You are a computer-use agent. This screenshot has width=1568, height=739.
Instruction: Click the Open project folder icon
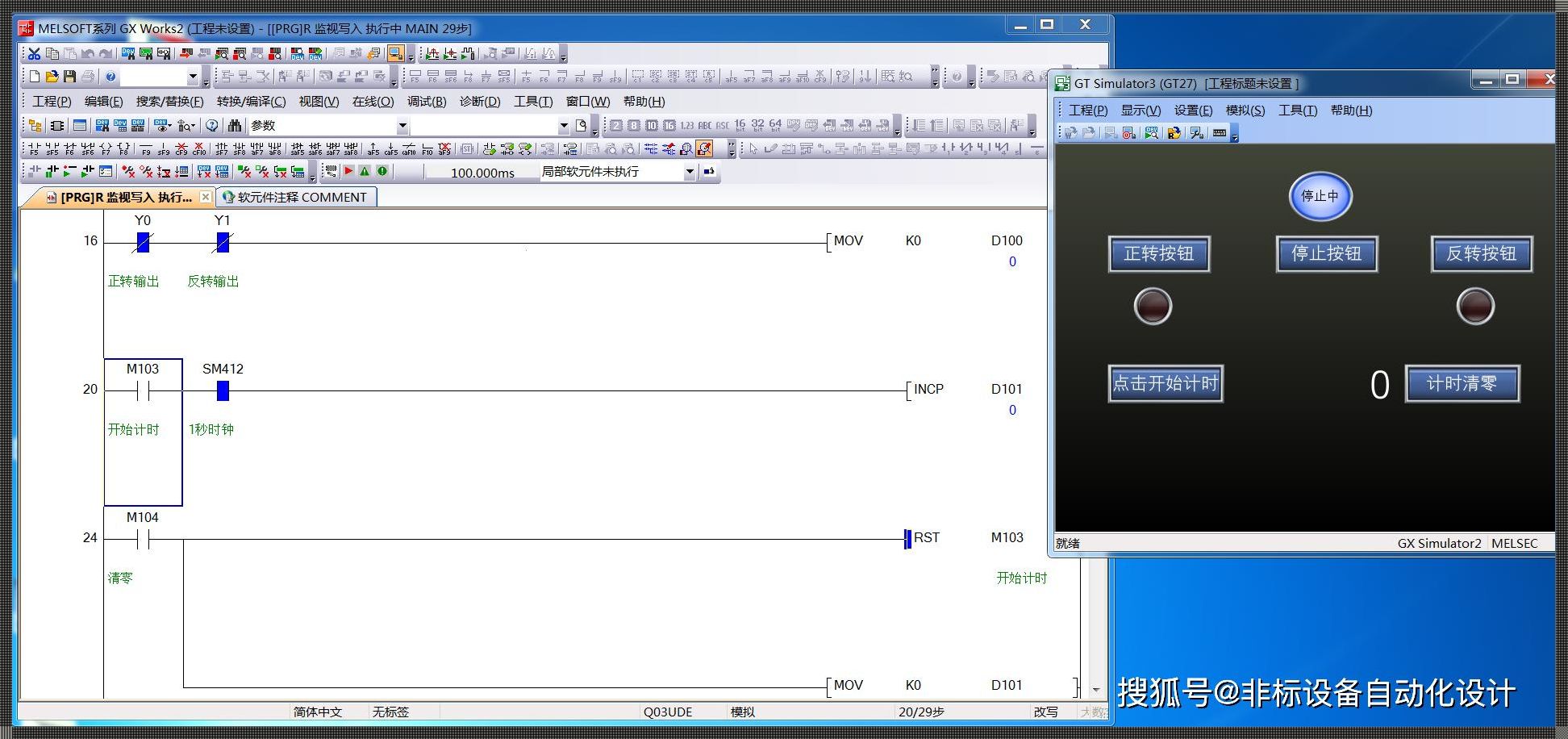[52, 77]
